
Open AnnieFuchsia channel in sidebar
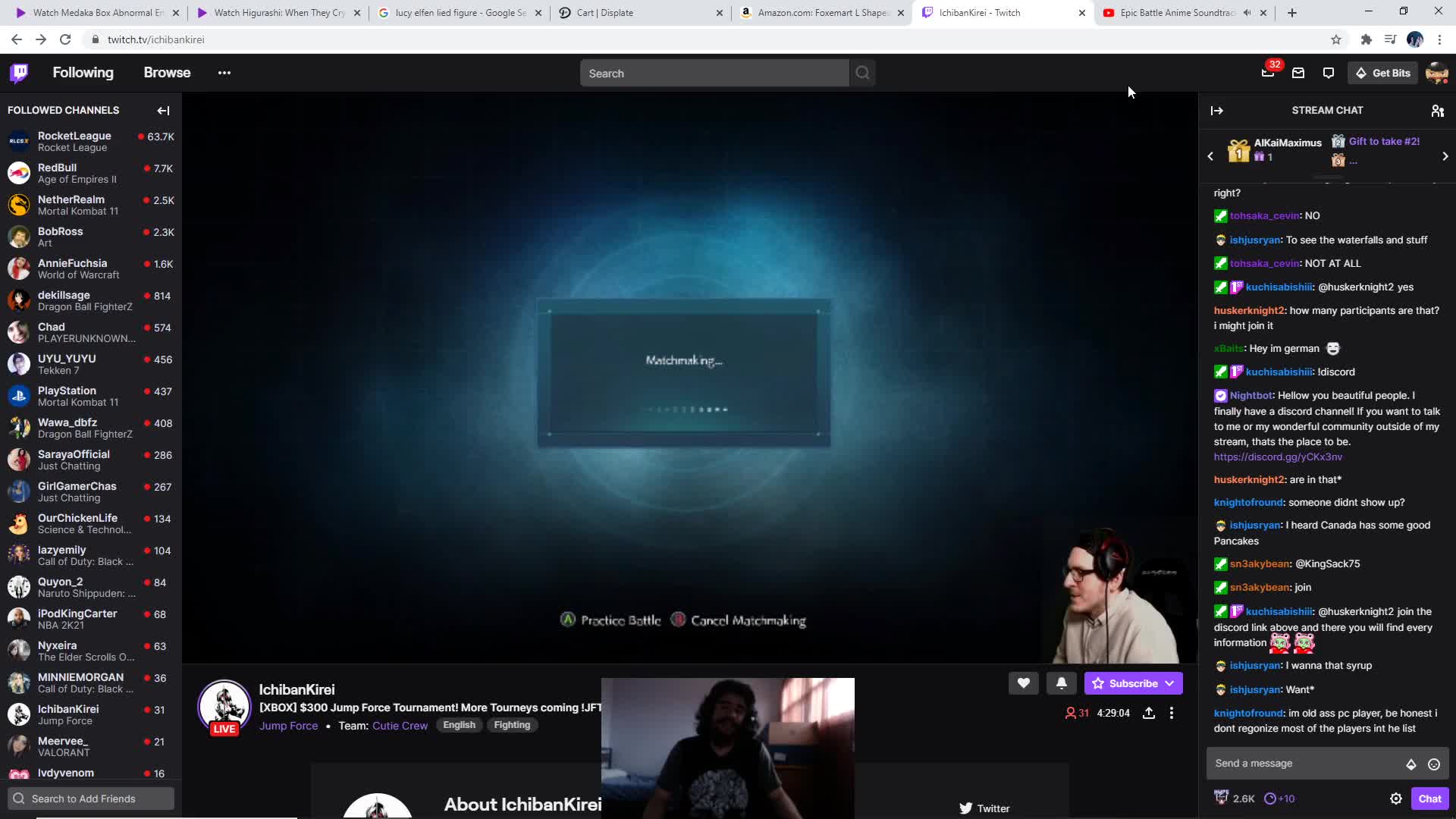coord(91,269)
